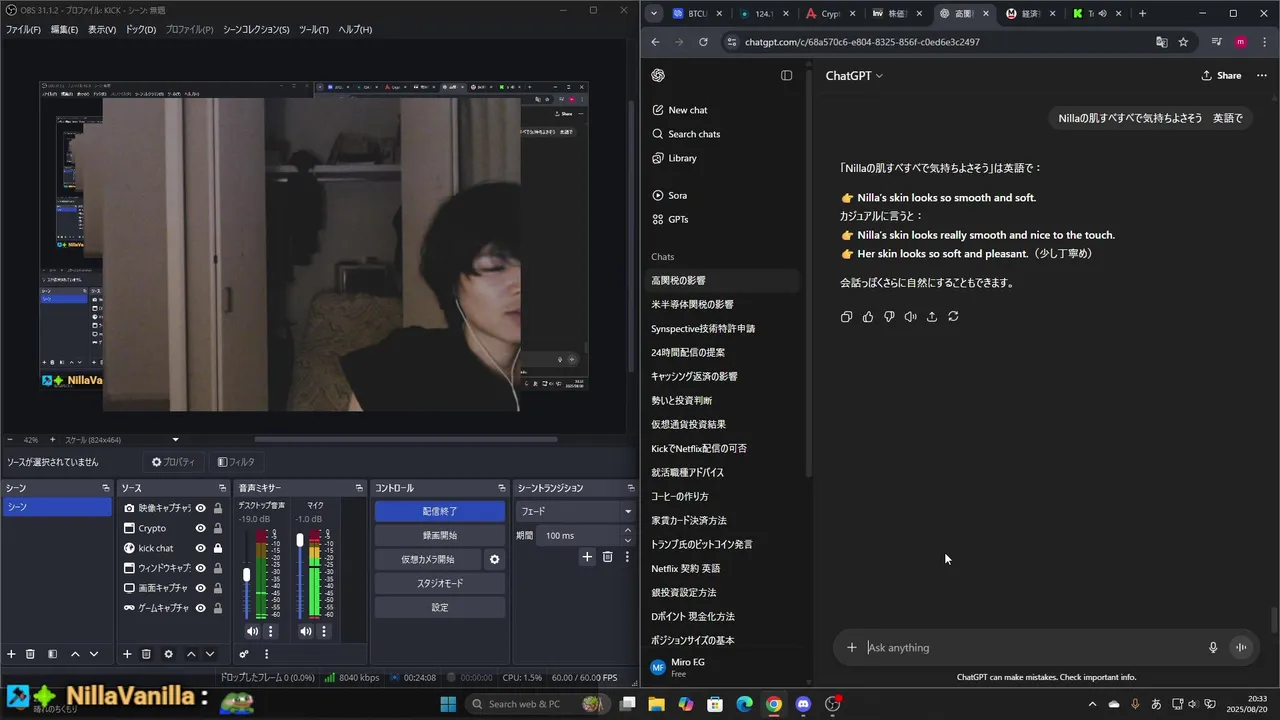Give thumbs up to ChatGPT response
The height and width of the screenshot is (720, 1280).
(x=868, y=316)
